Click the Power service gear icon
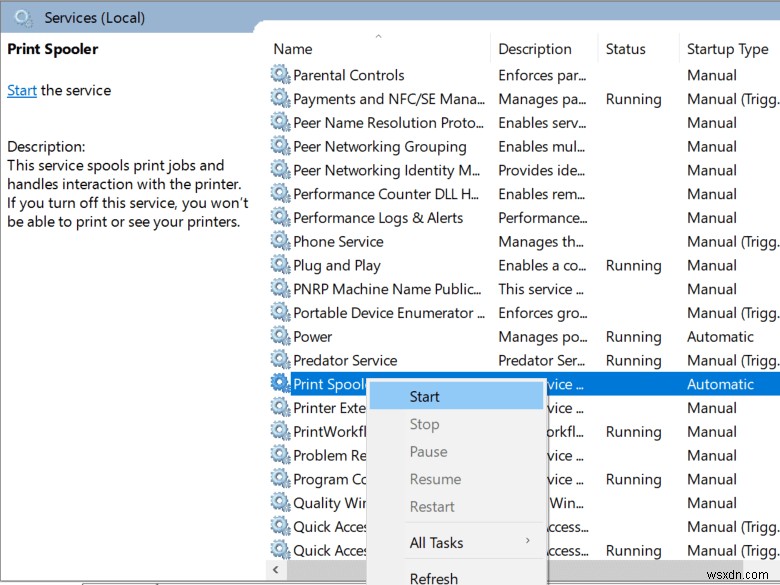Screen dimensions: 780x585 281,336
